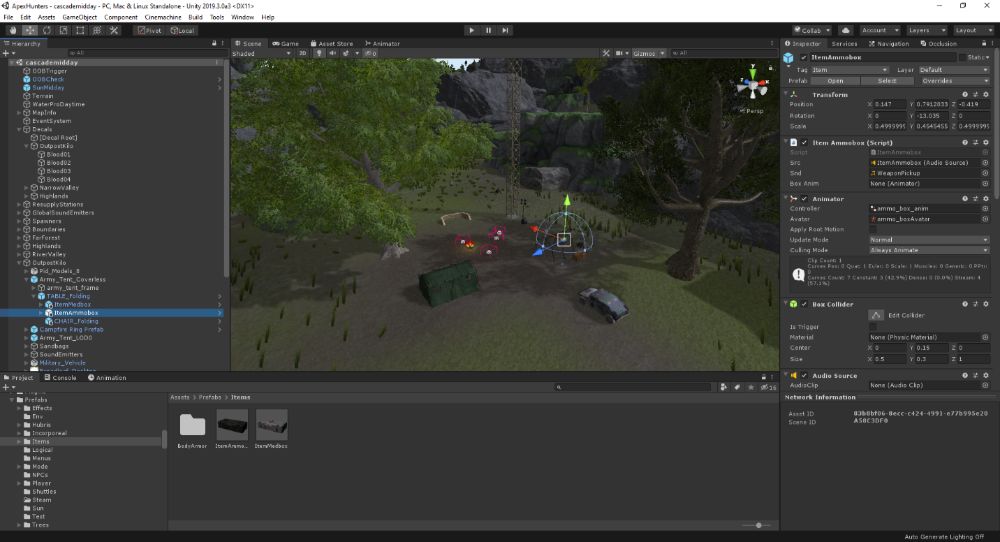Click the Step frame button
Viewport: 1000px width, 542px height.
[505, 30]
